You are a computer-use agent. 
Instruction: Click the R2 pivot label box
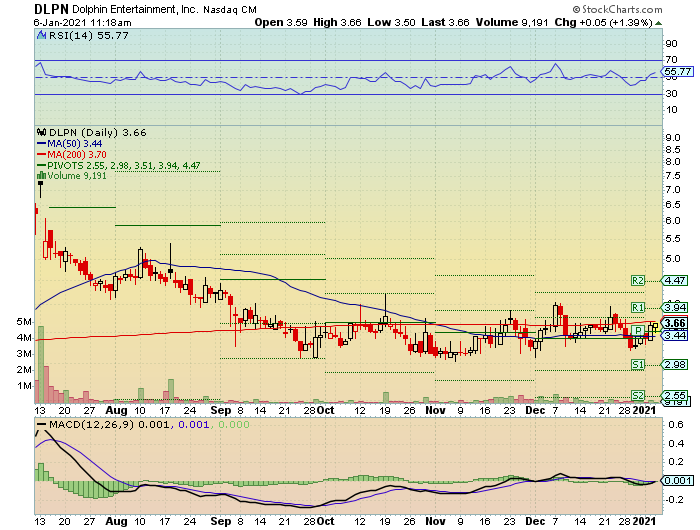(638, 280)
